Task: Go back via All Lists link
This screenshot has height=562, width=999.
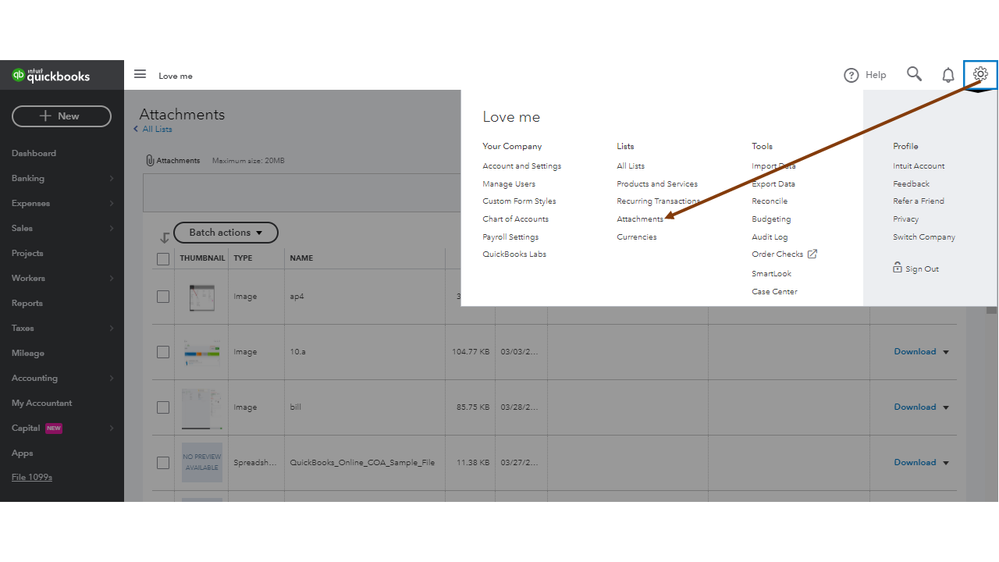Action: pyautogui.click(x=157, y=129)
